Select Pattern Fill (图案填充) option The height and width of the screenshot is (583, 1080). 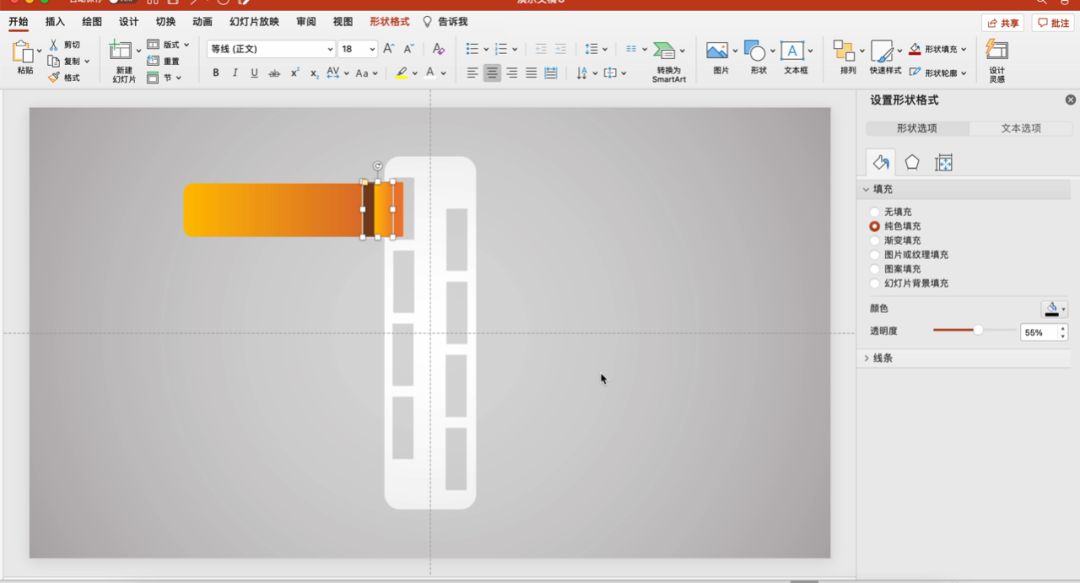coord(875,269)
